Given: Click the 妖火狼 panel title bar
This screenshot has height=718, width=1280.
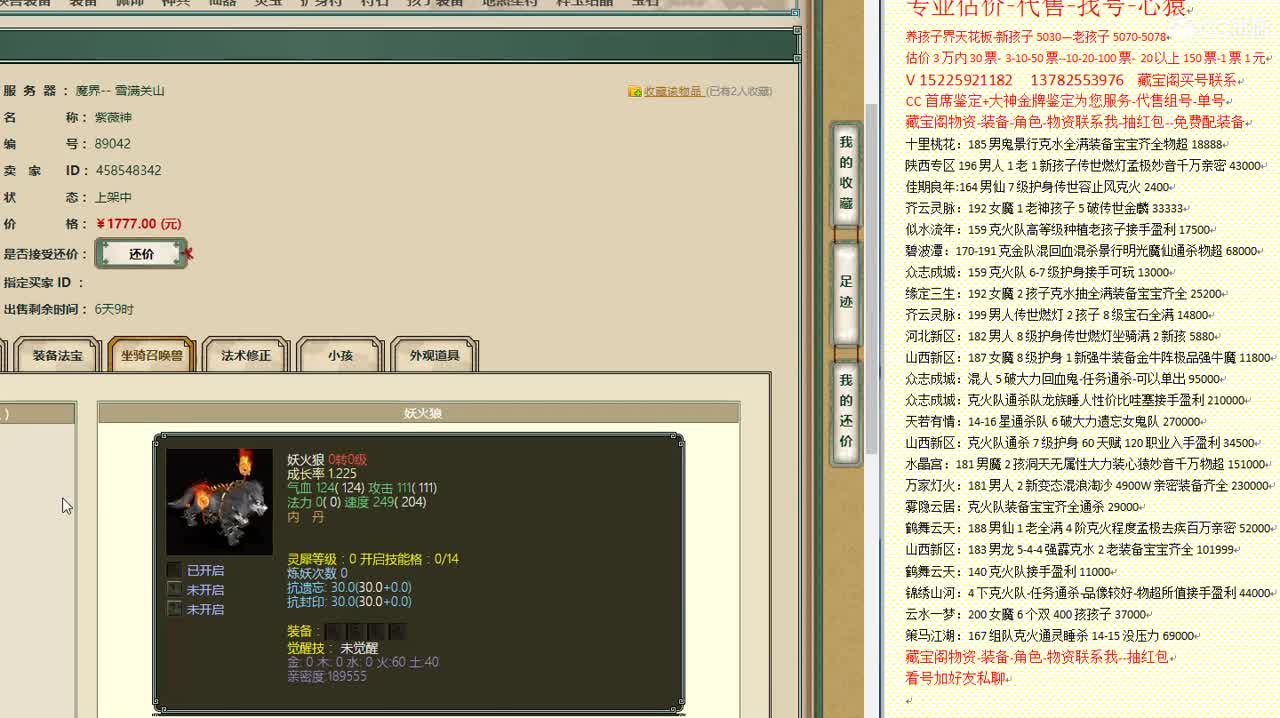Looking at the screenshot, I should (x=419, y=413).
